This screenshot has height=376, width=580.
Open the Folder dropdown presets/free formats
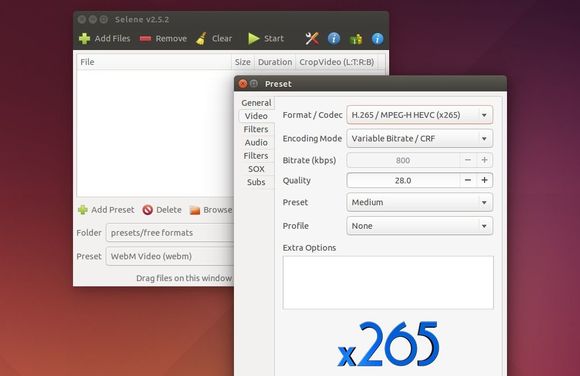[170, 233]
